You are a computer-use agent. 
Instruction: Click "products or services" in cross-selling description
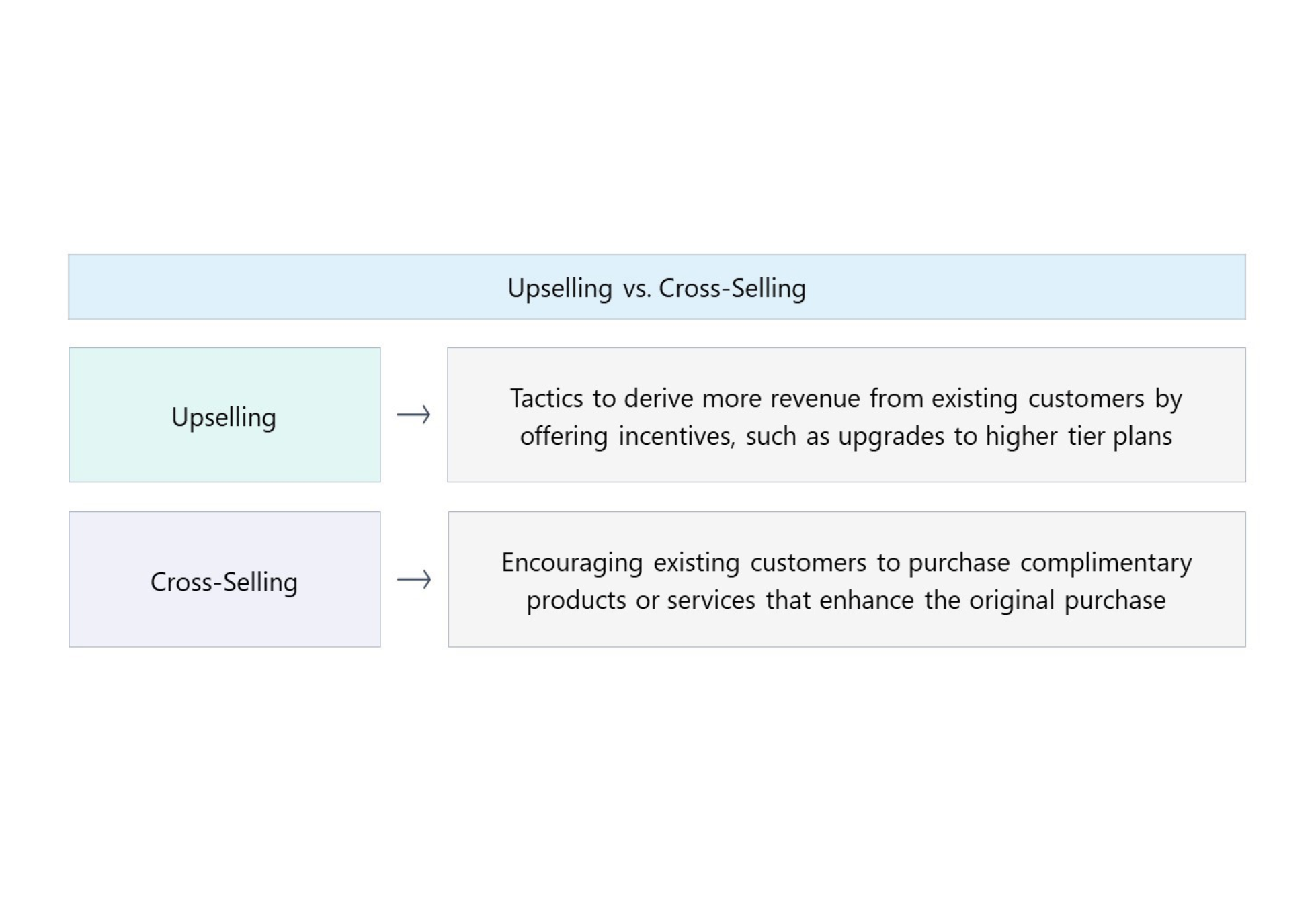(x=641, y=601)
